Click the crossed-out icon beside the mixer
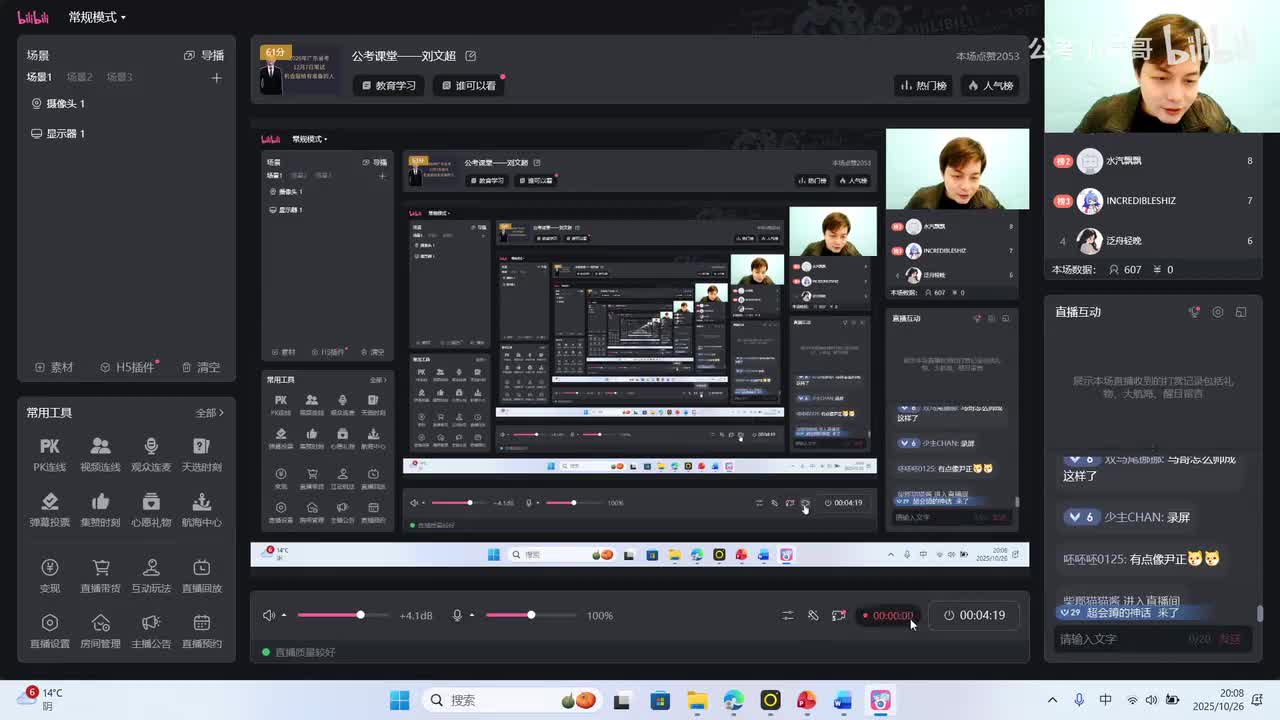This screenshot has height=720, width=1280. pos(813,615)
